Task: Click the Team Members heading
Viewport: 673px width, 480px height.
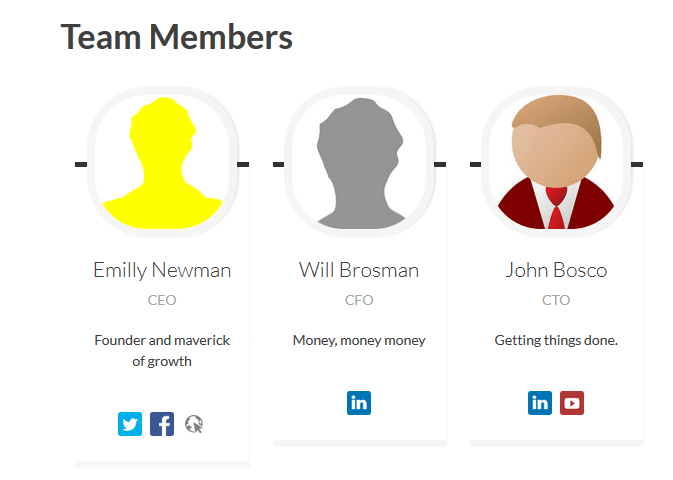Action: coord(176,37)
